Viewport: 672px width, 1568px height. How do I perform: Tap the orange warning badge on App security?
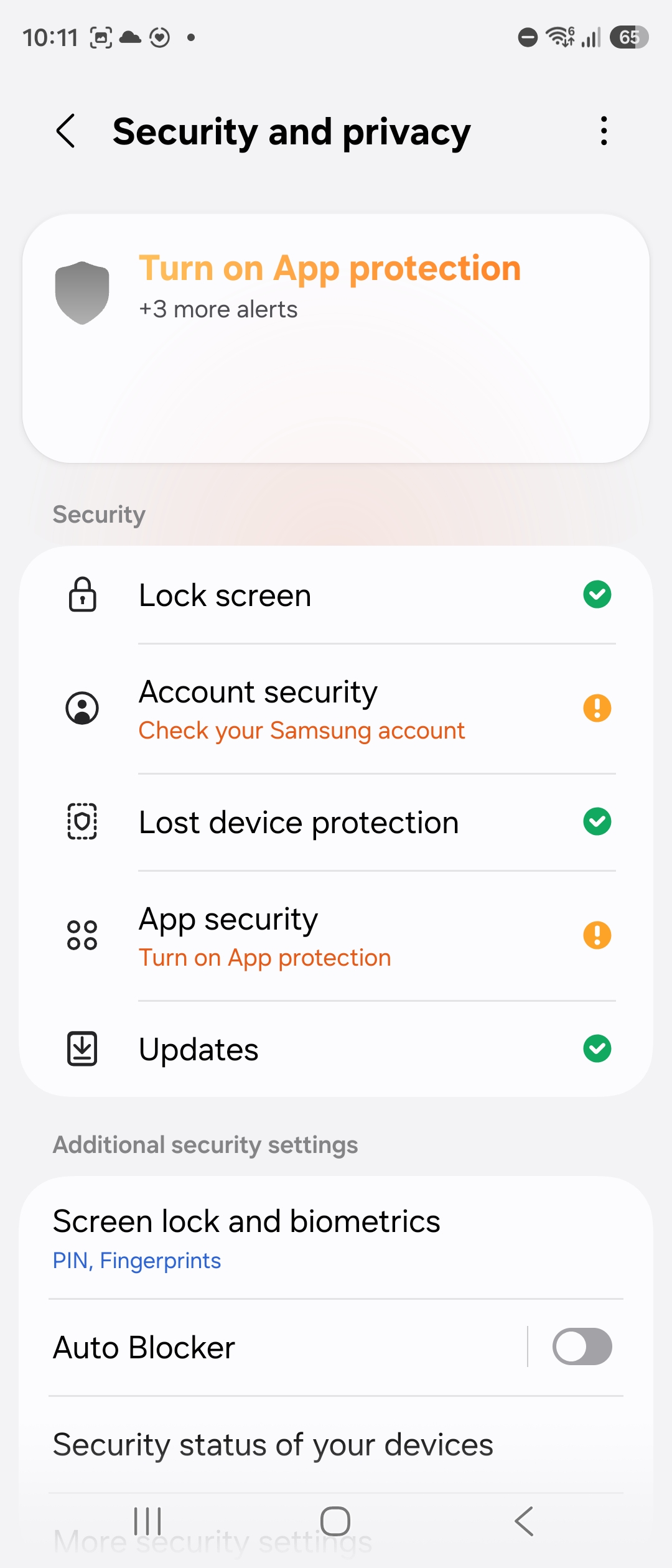click(597, 935)
